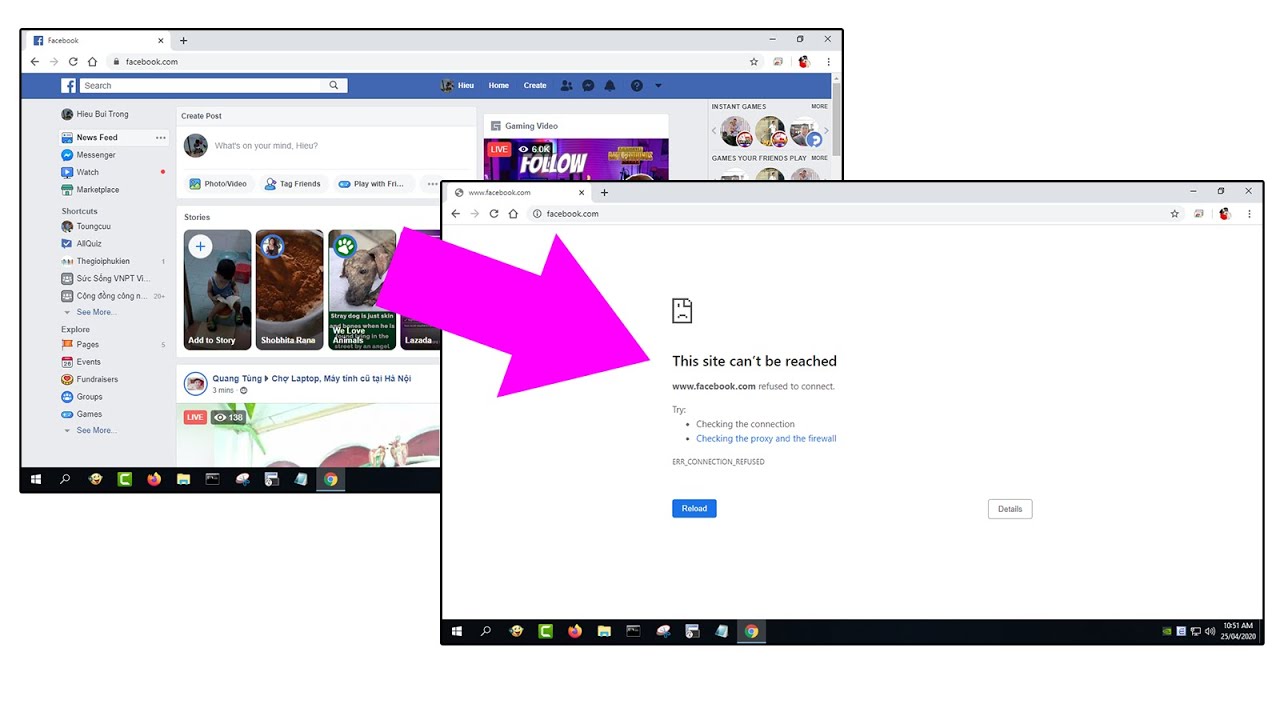Image resolution: width=1280 pixels, height=720 pixels.
Task: Open Hieu Bui Trong profile in sidebar
Action: [x=95, y=115]
